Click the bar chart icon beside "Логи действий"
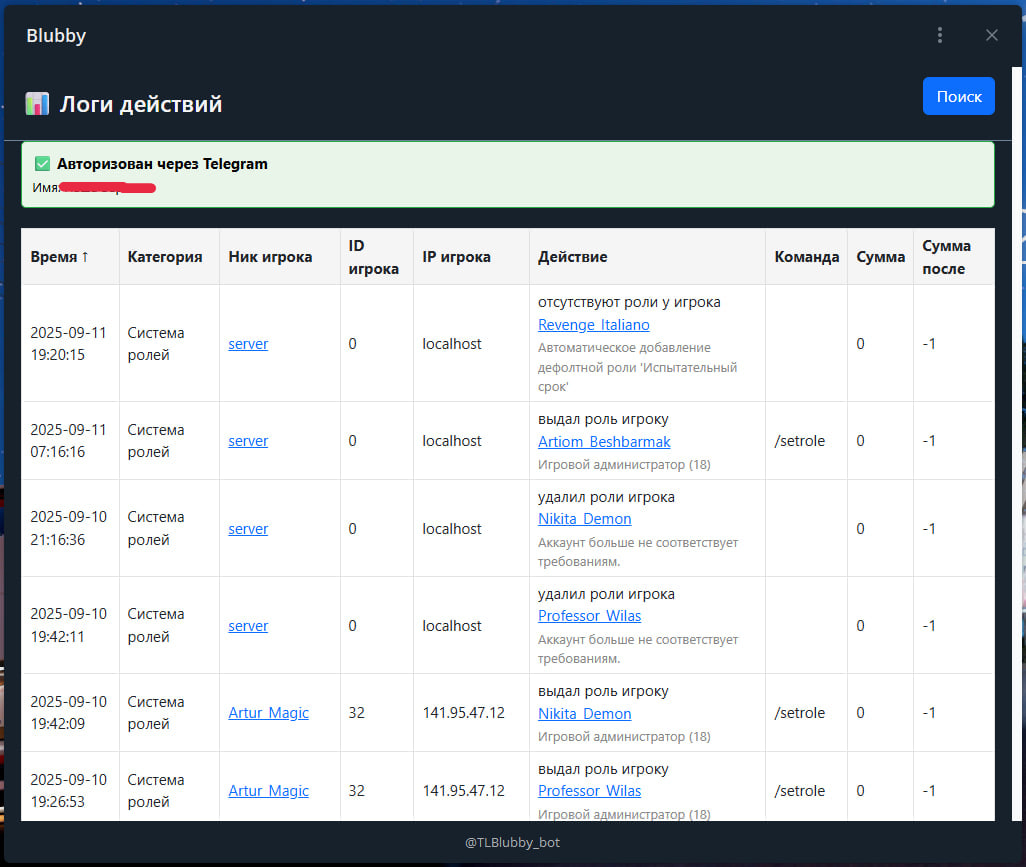This screenshot has width=1026, height=867. [x=36, y=103]
